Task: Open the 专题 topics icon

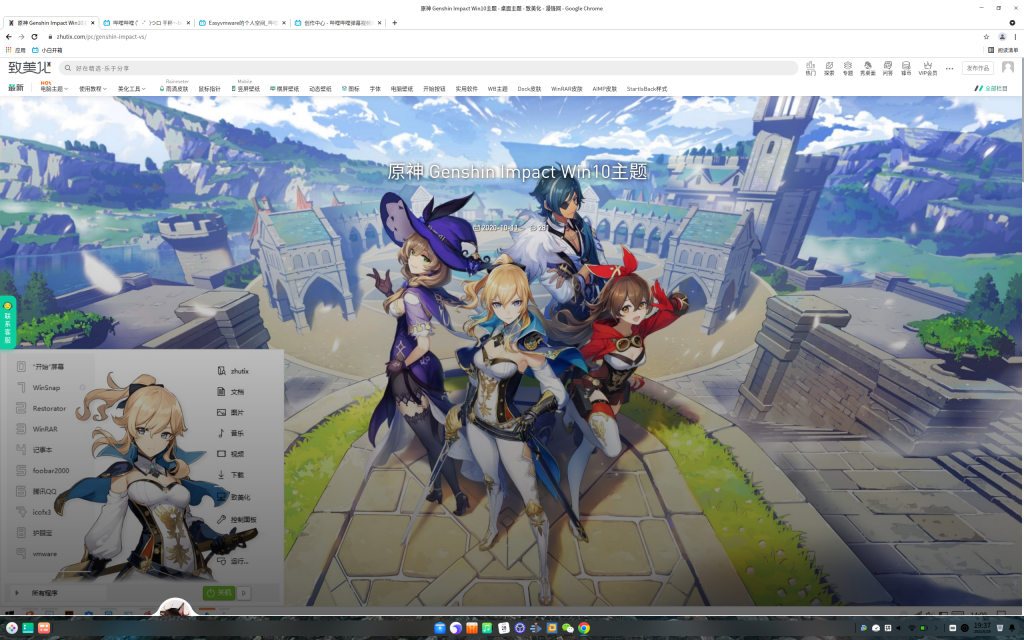Action: pos(848,69)
